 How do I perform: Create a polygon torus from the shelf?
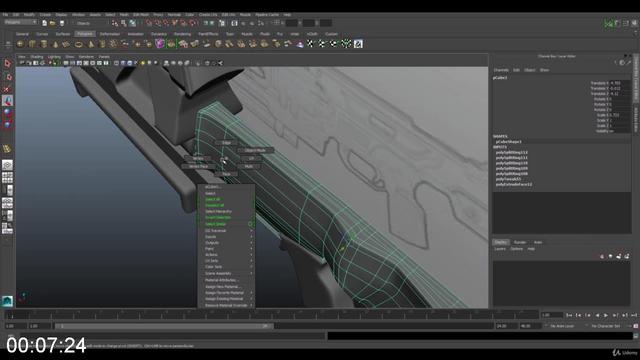(x=78, y=44)
